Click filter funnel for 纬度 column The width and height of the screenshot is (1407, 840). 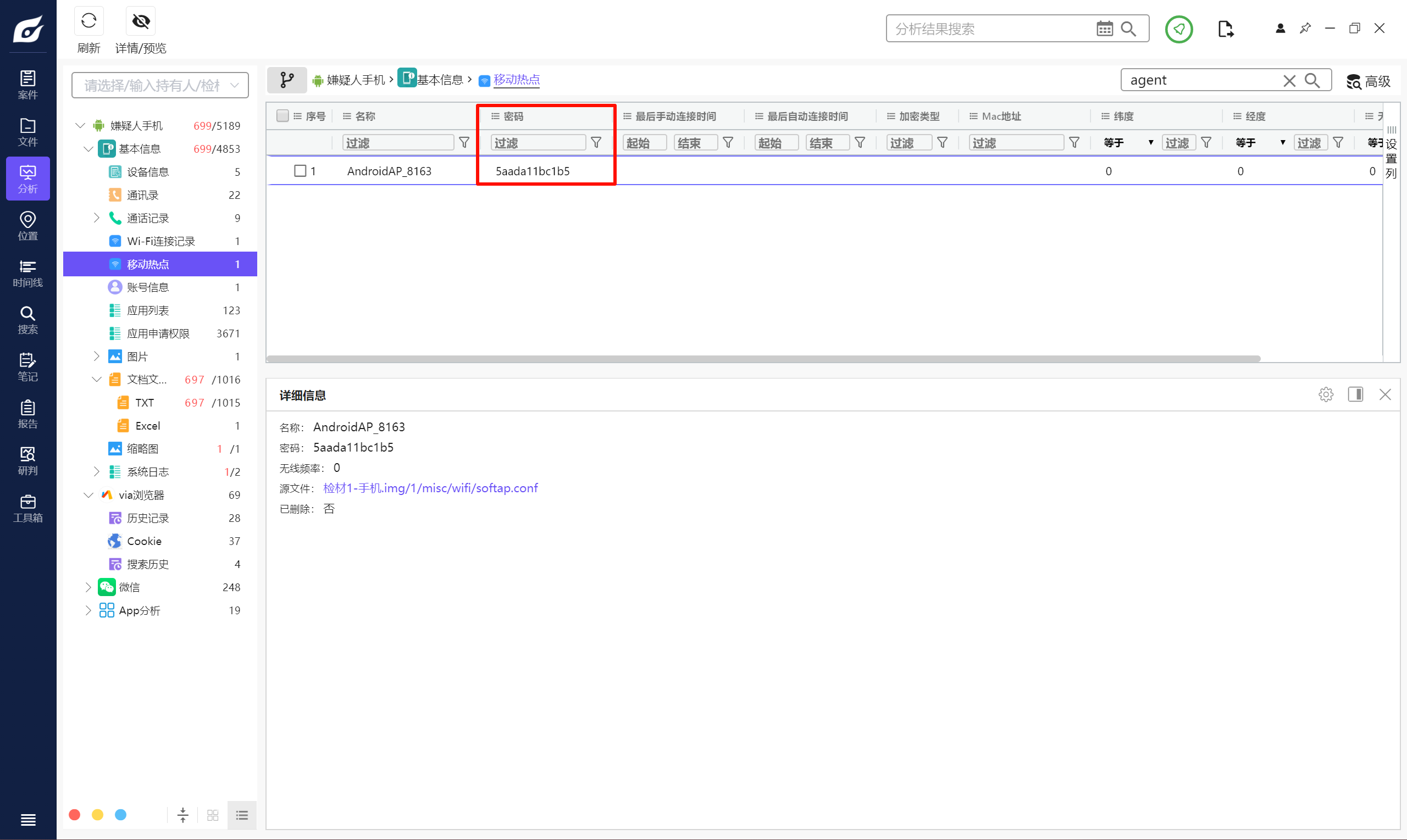coord(1206,143)
